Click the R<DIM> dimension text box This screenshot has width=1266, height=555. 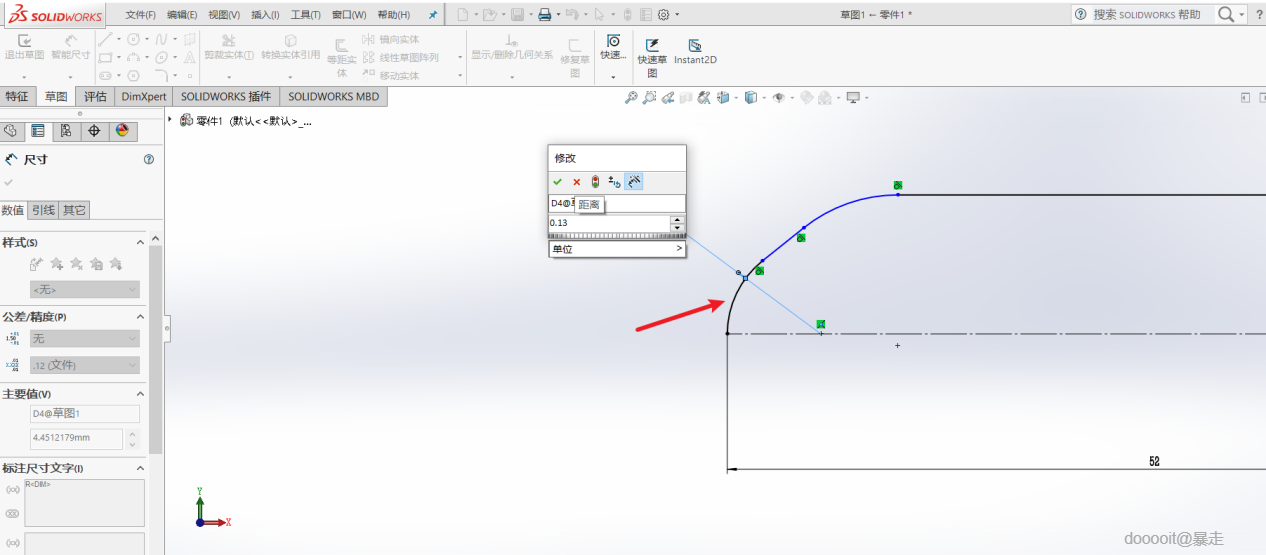pyautogui.click(x=85, y=502)
